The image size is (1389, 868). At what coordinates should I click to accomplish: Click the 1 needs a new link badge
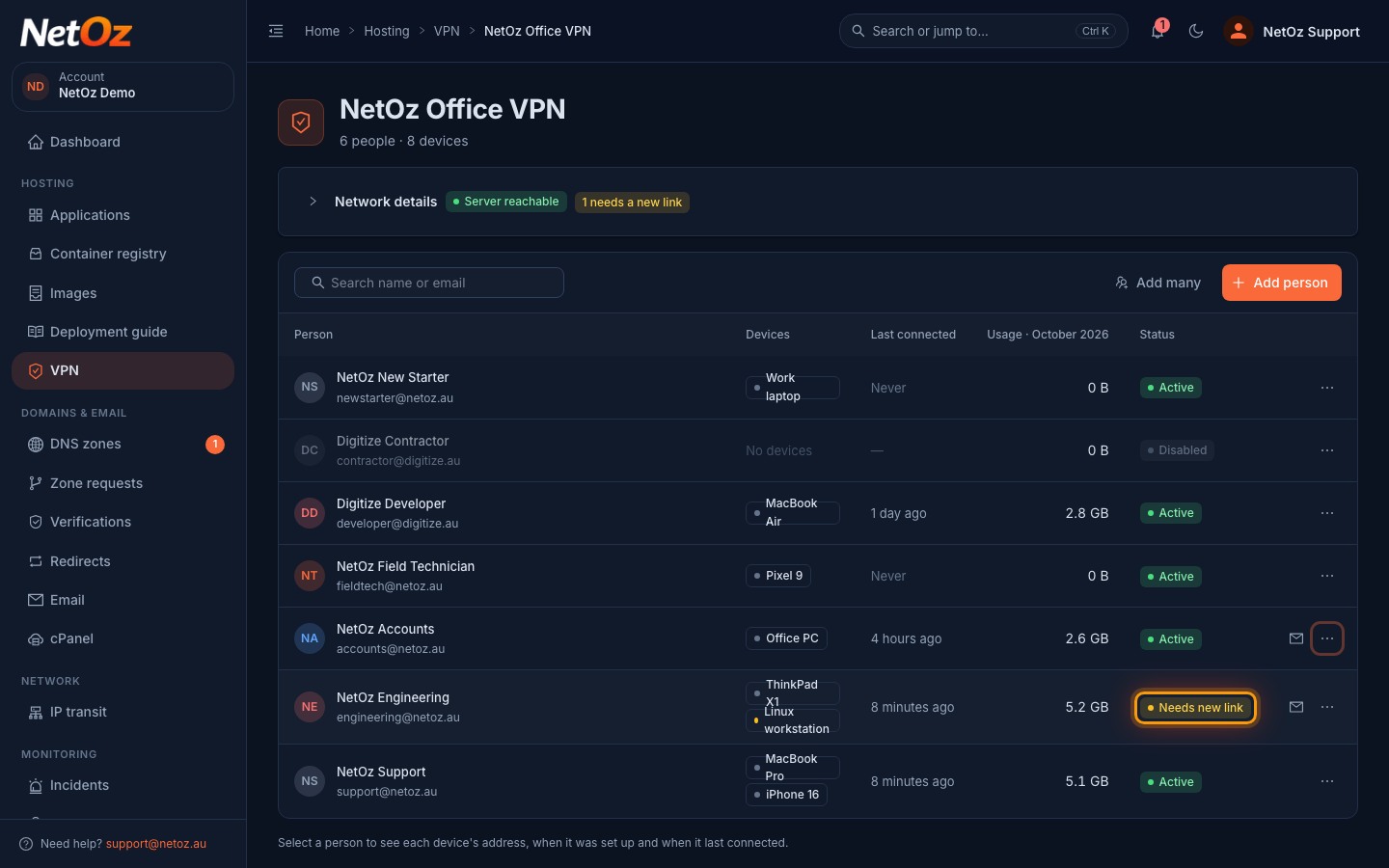pyautogui.click(x=632, y=202)
